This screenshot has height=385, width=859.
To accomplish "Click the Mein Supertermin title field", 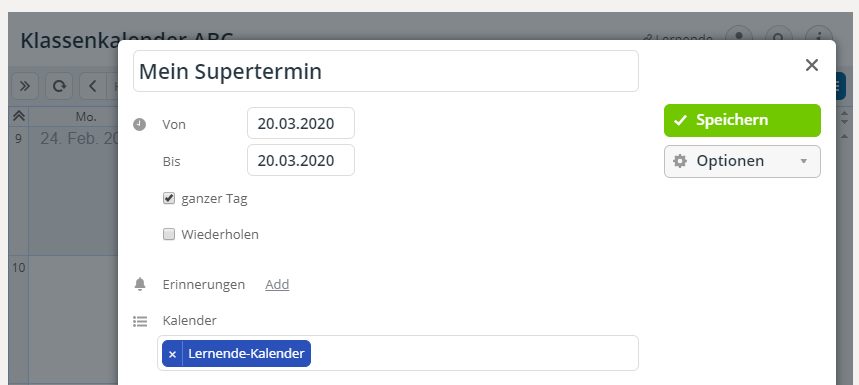I will click(x=386, y=71).
